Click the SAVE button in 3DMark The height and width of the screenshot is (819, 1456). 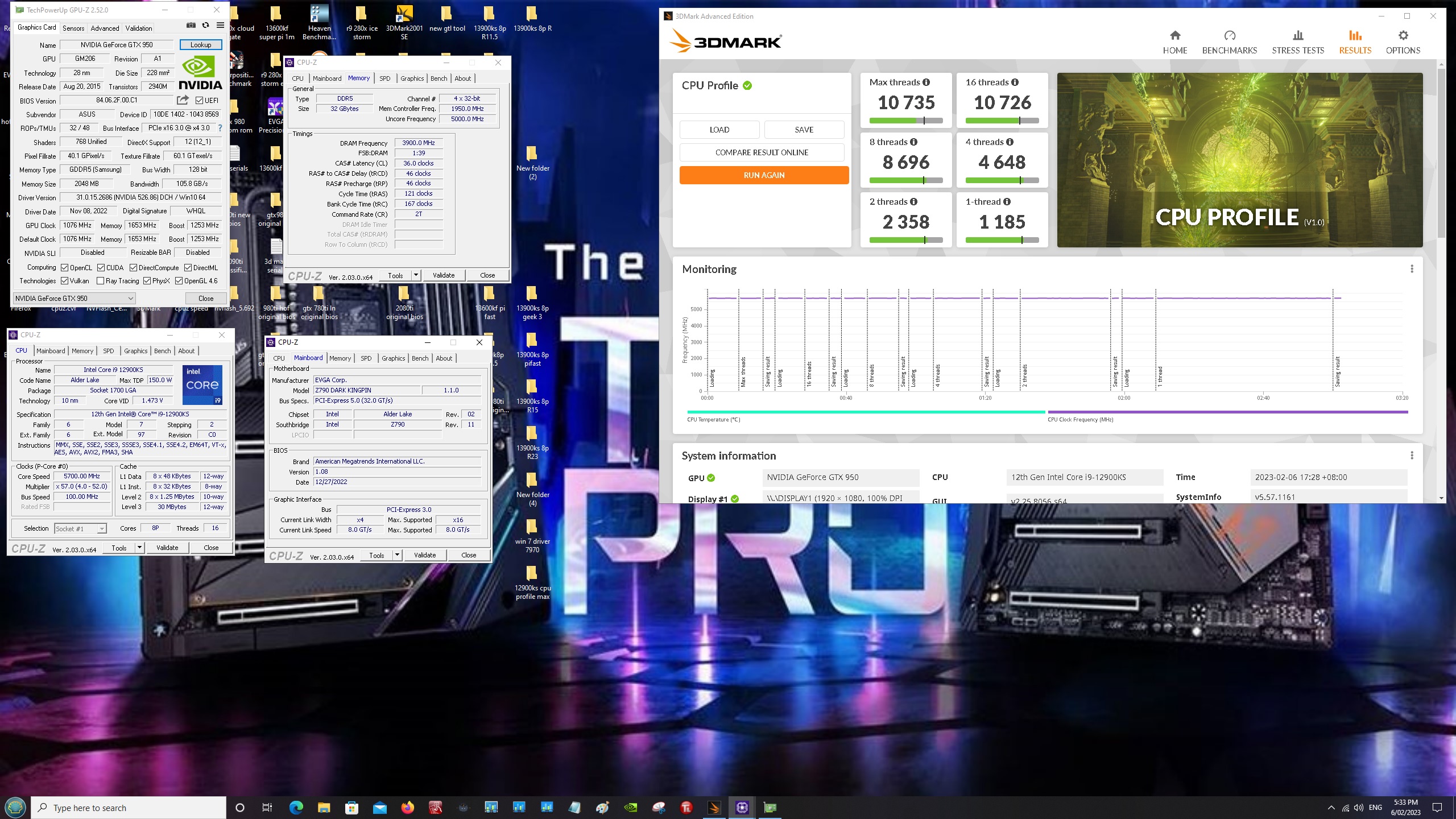[x=804, y=130]
